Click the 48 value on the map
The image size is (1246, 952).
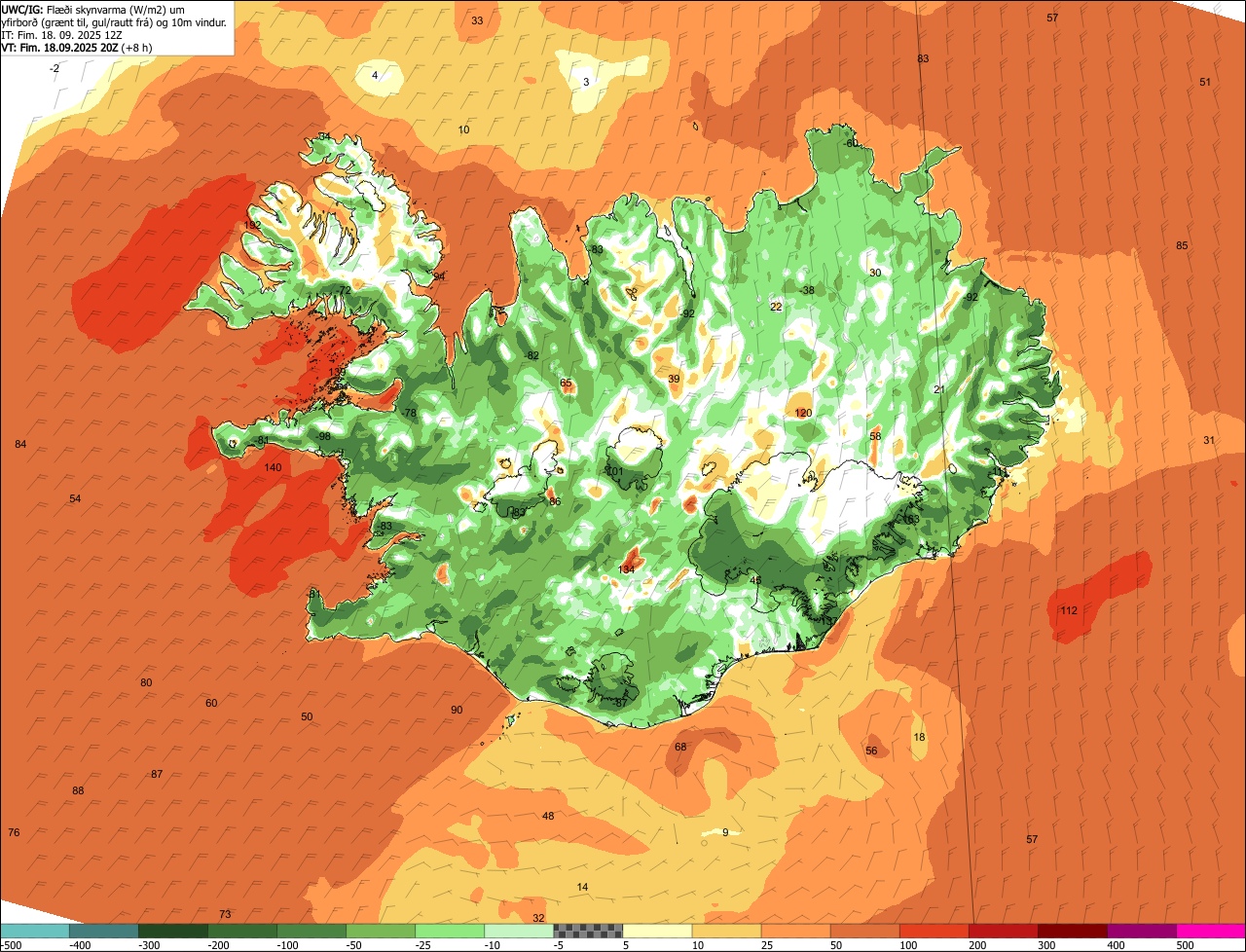[x=548, y=816]
